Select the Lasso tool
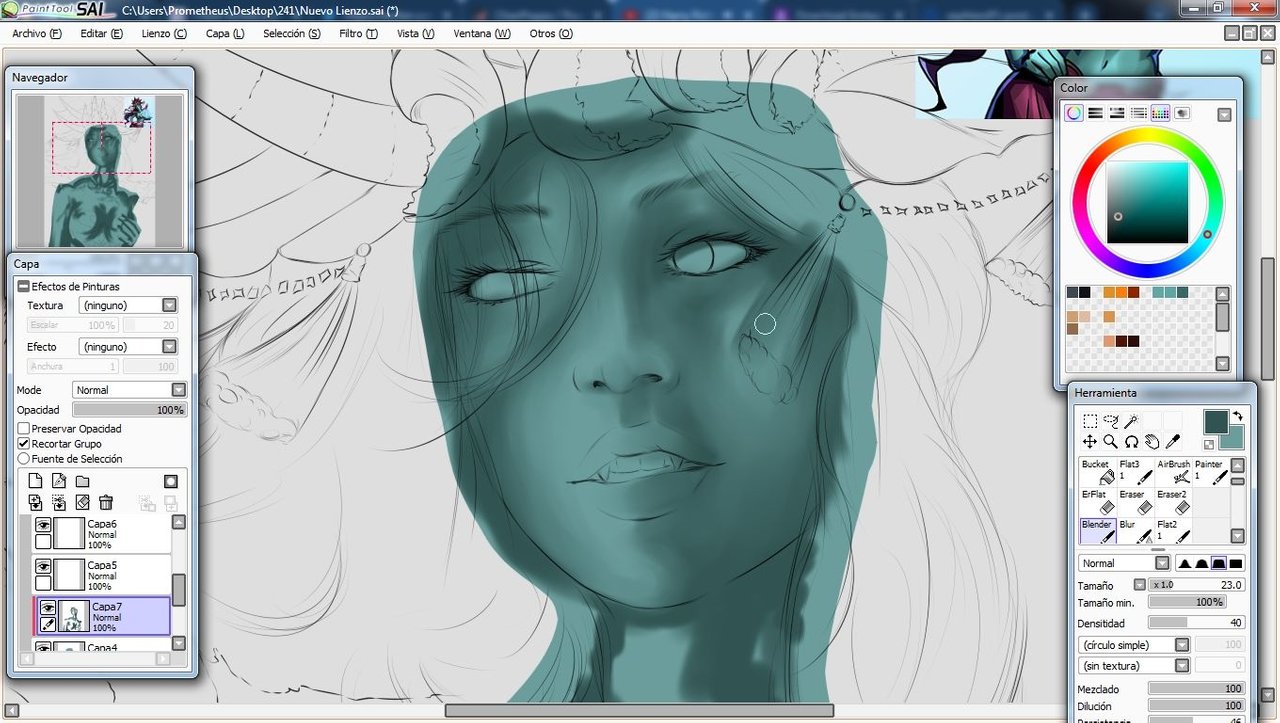Image resolution: width=1280 pixels, height=723 pixels. [1111, 421]
